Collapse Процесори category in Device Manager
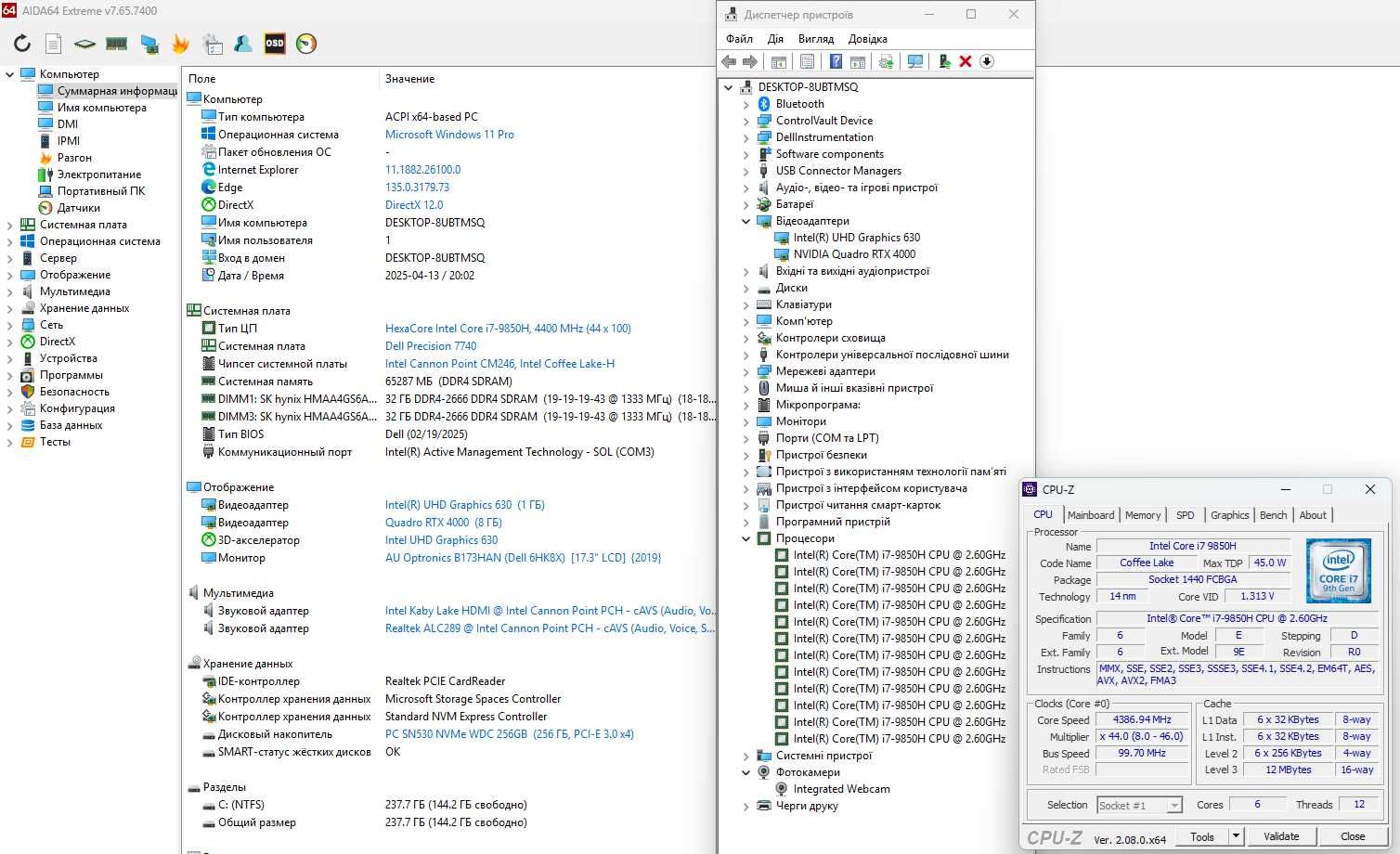The width and height of the screenshot is (1400, 854). click(x=745, y=538)
